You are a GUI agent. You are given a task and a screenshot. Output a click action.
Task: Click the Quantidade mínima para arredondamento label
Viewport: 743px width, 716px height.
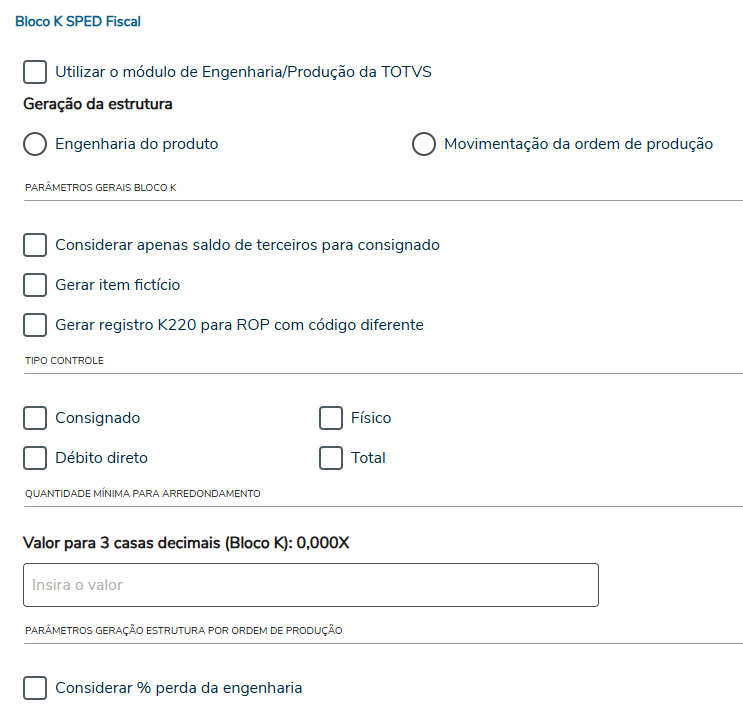coord(142,493)
